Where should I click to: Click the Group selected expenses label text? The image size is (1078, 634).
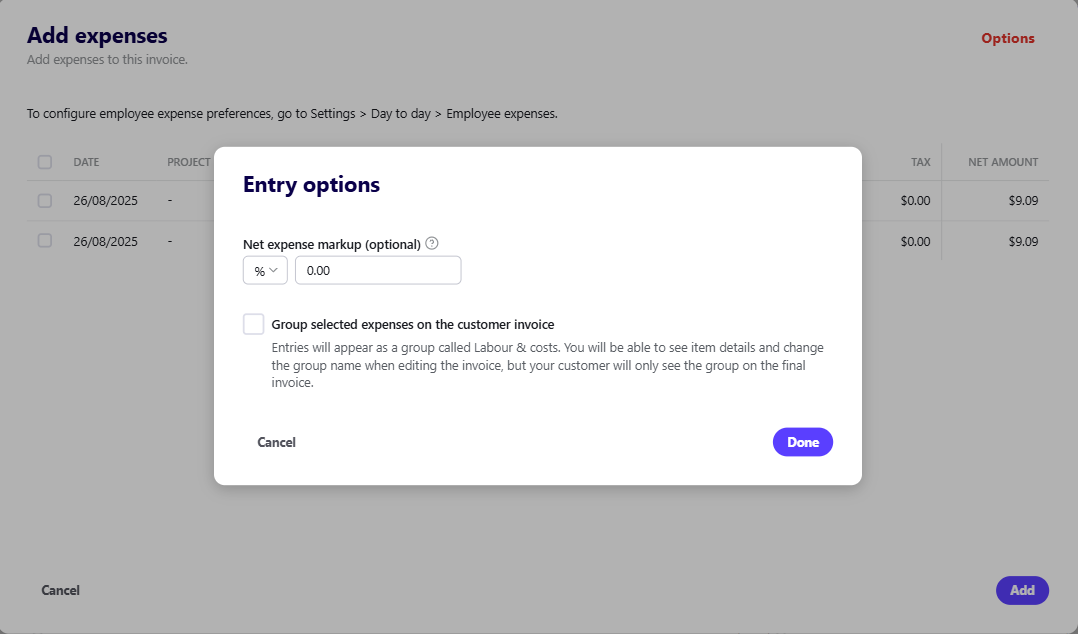(412, 324)
